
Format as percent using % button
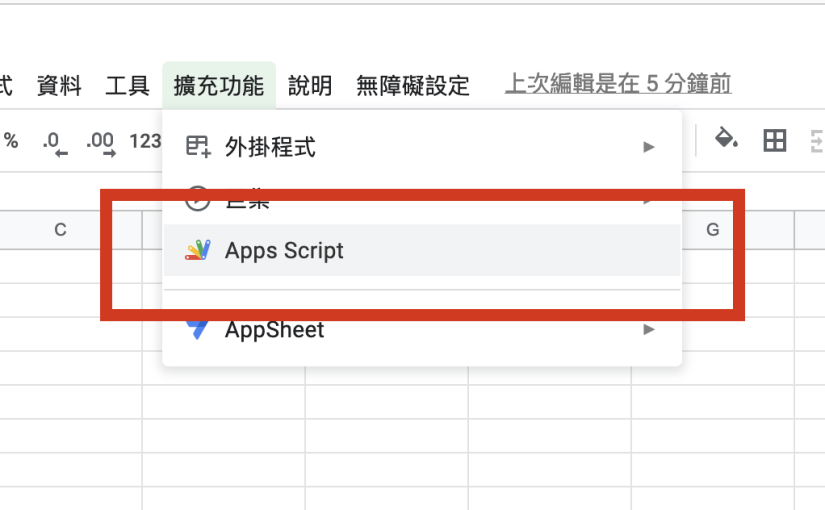pyautogui.click(x=11, y=141)
